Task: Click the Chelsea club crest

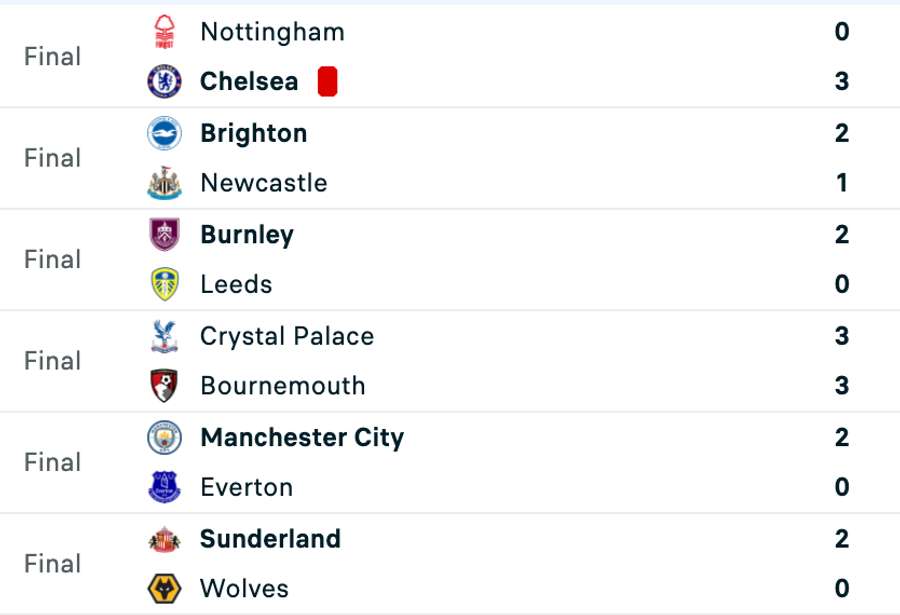Action: 164,82
